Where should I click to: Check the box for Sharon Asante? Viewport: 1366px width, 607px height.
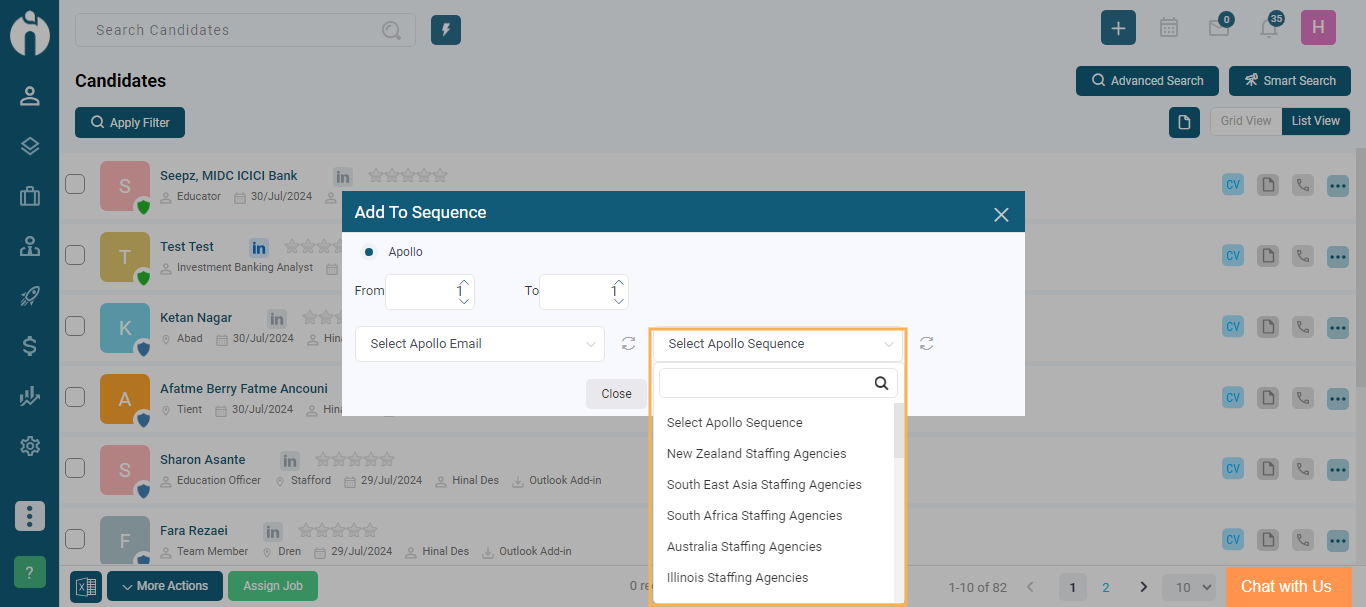coord(75,468)
